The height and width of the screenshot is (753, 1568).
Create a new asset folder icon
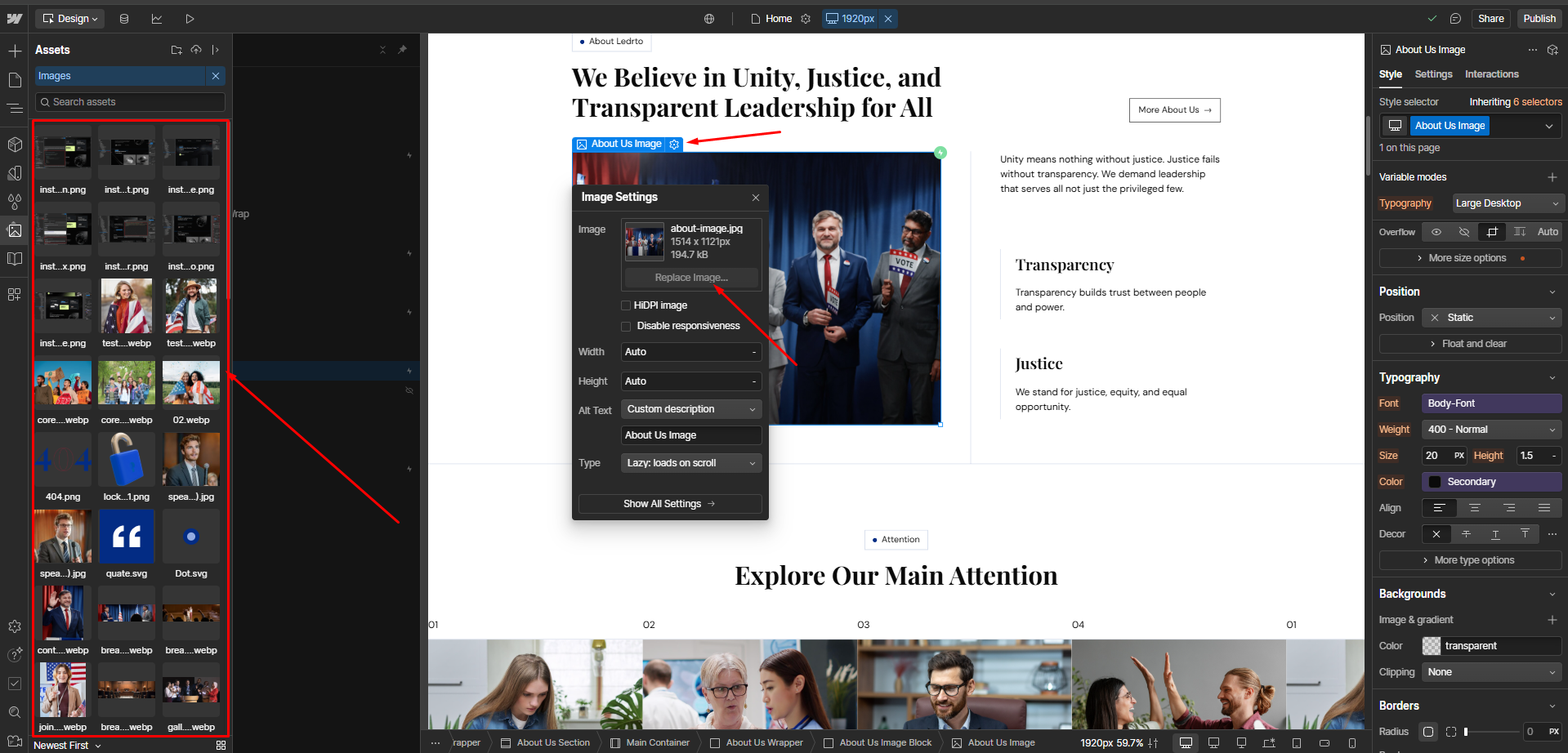pos(176,50)
